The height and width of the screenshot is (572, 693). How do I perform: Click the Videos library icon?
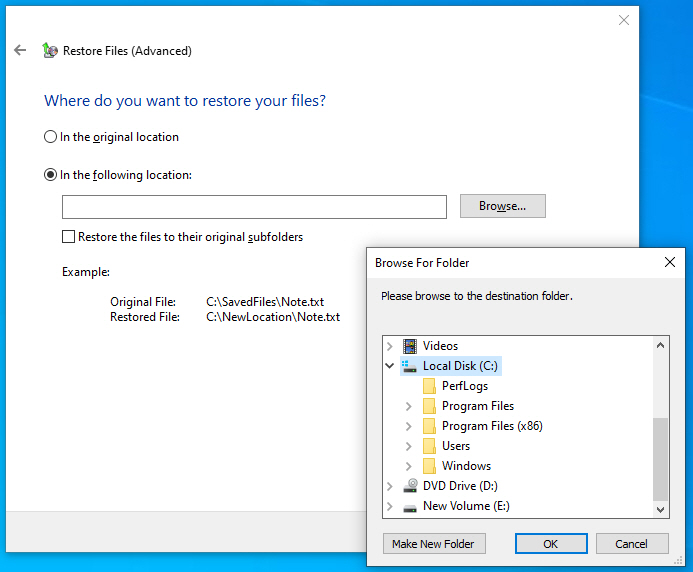tap(410, 346)
